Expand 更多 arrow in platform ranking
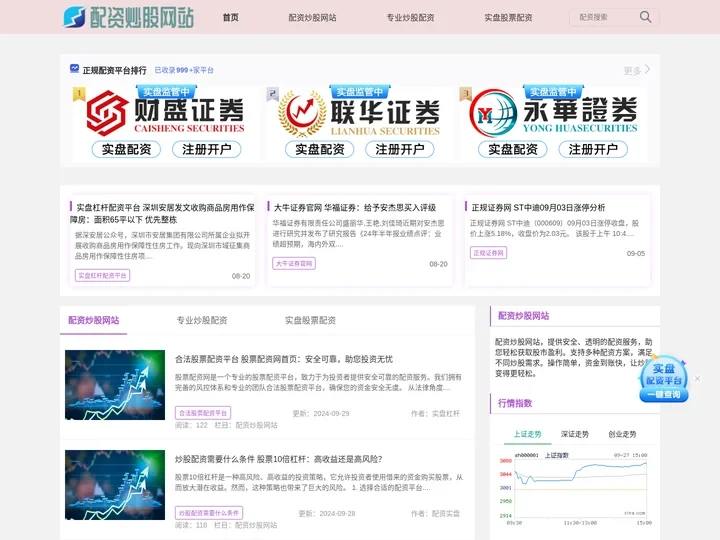Viewport: 720px width, 540px height. coord(637,70)
